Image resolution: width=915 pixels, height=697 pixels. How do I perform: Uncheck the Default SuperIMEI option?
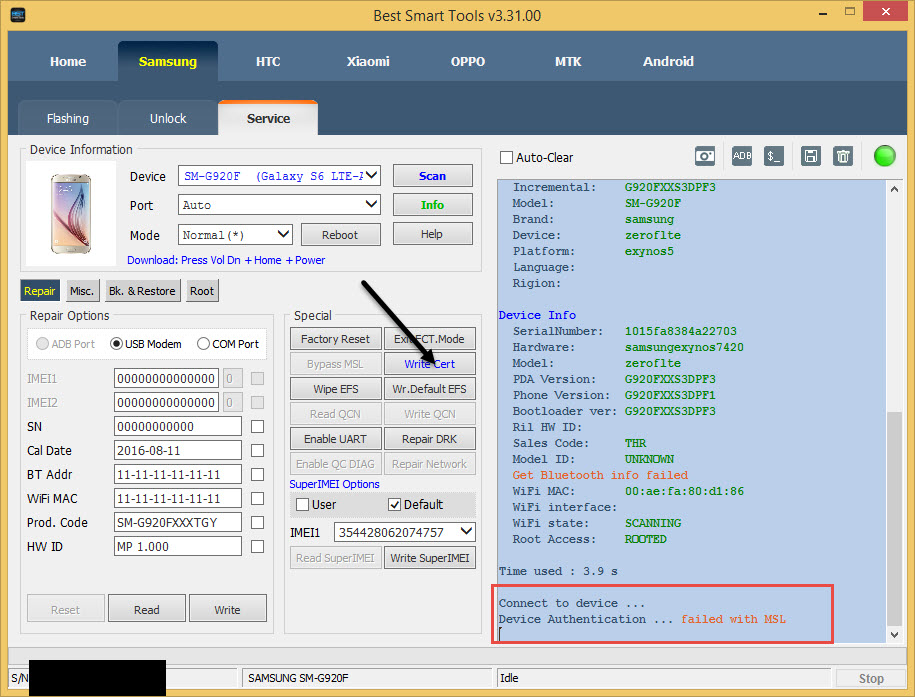click(394, 504)
